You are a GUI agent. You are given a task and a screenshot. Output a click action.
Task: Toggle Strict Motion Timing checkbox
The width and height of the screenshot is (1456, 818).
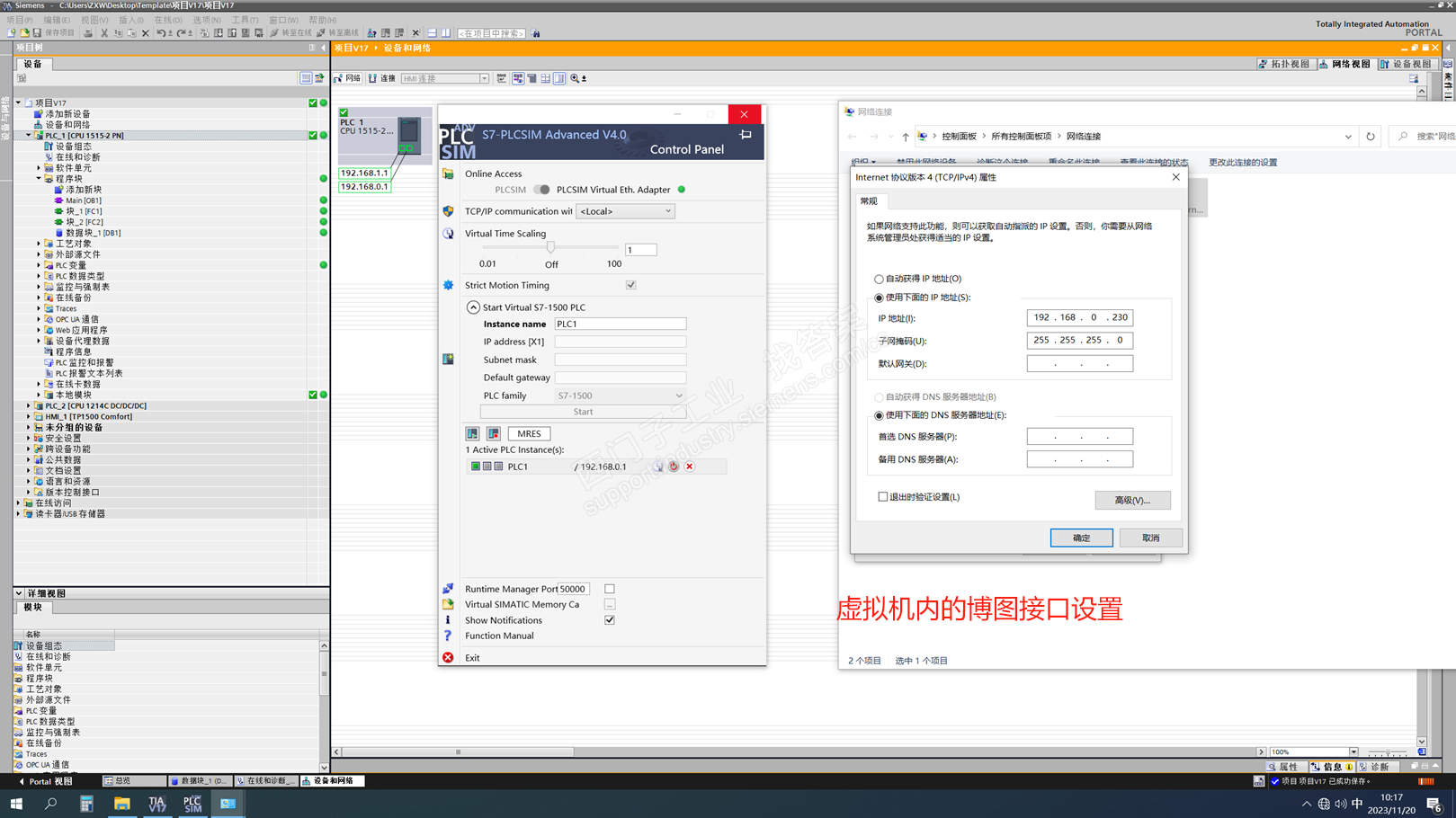tap(631, 285)
